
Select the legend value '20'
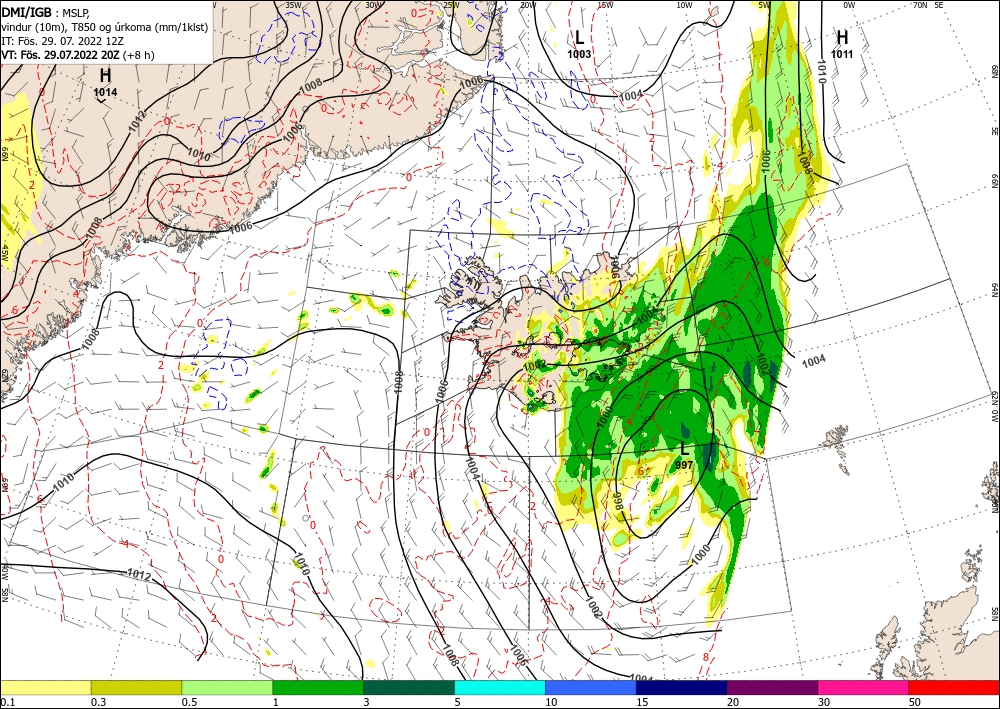click(x=733, y=702)
